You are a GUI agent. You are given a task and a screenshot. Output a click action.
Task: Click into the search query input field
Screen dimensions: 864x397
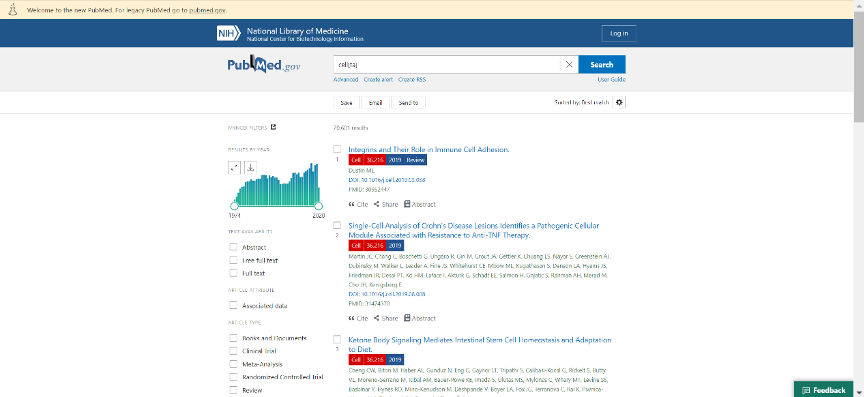click(447, 65)
